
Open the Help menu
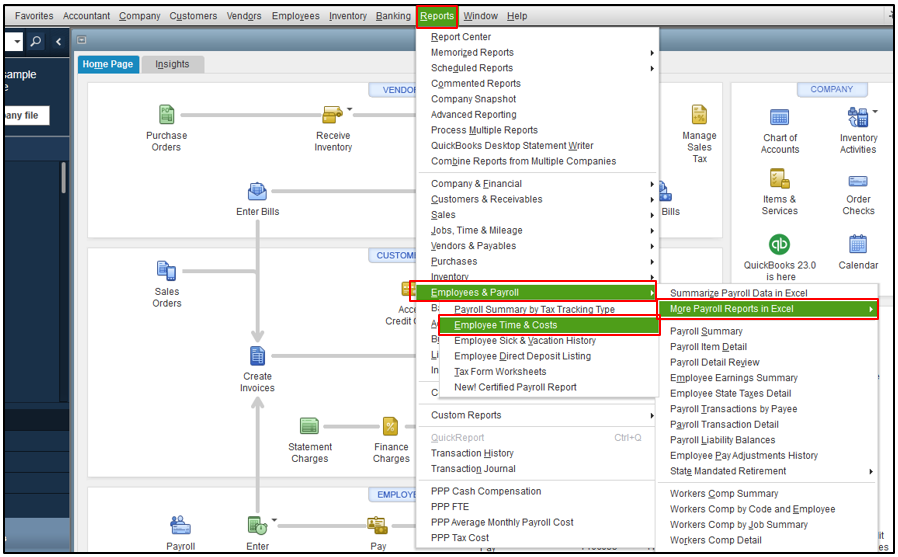point(517,16)
